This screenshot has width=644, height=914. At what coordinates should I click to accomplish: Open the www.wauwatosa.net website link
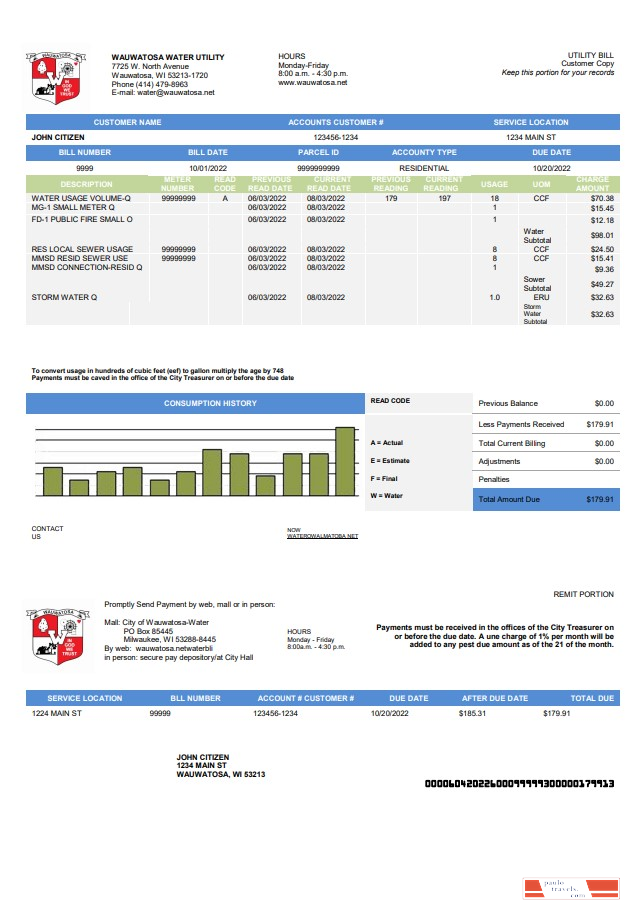click(x=312, y=82)
